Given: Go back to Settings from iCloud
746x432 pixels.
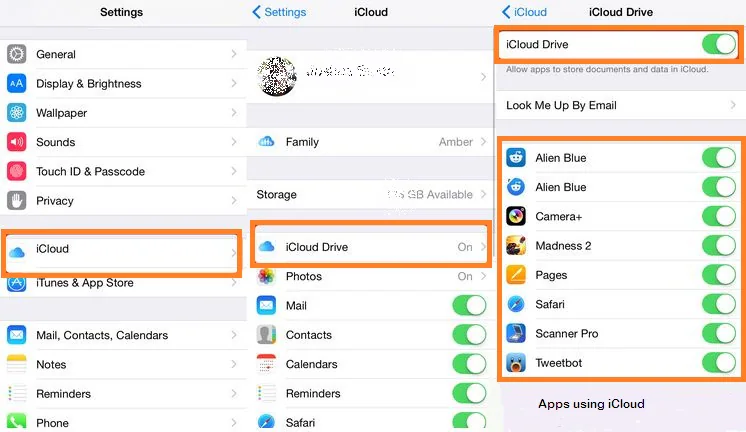Looking at the screenshot, I should (x=279, y=12).
